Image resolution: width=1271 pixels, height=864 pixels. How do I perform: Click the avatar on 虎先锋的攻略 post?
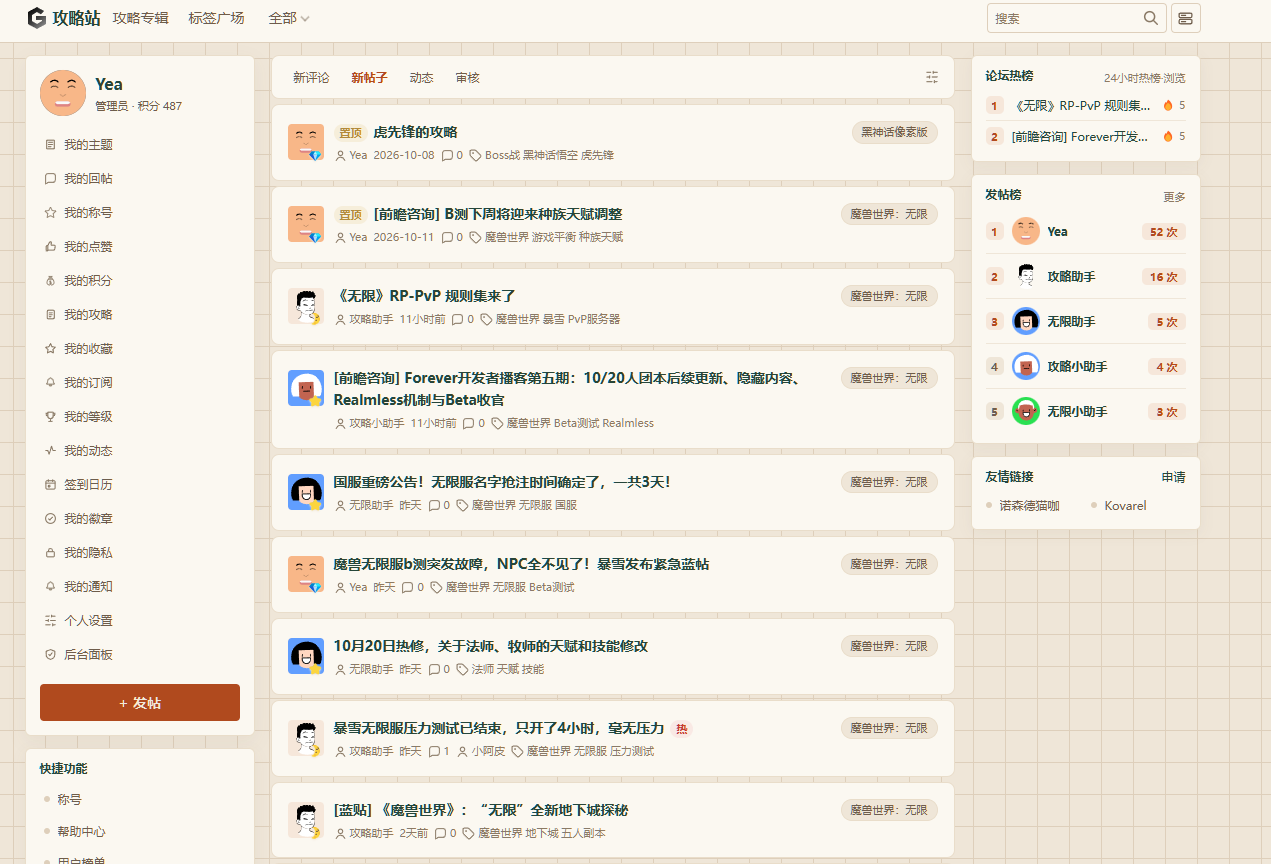click(305, 142)
